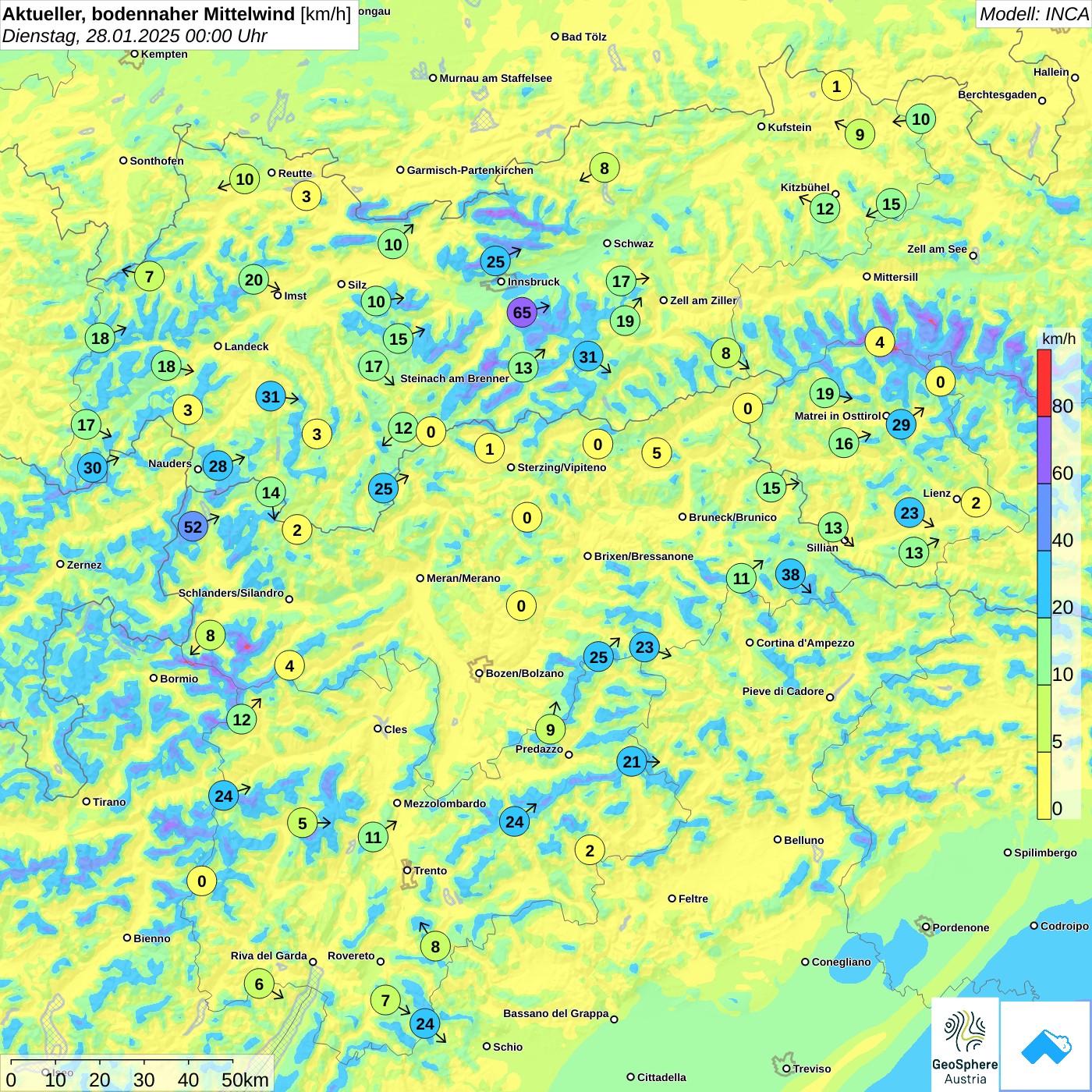
Task: Select the 9 km/h station near Kufstein
Action: click(x=860, y=134)
